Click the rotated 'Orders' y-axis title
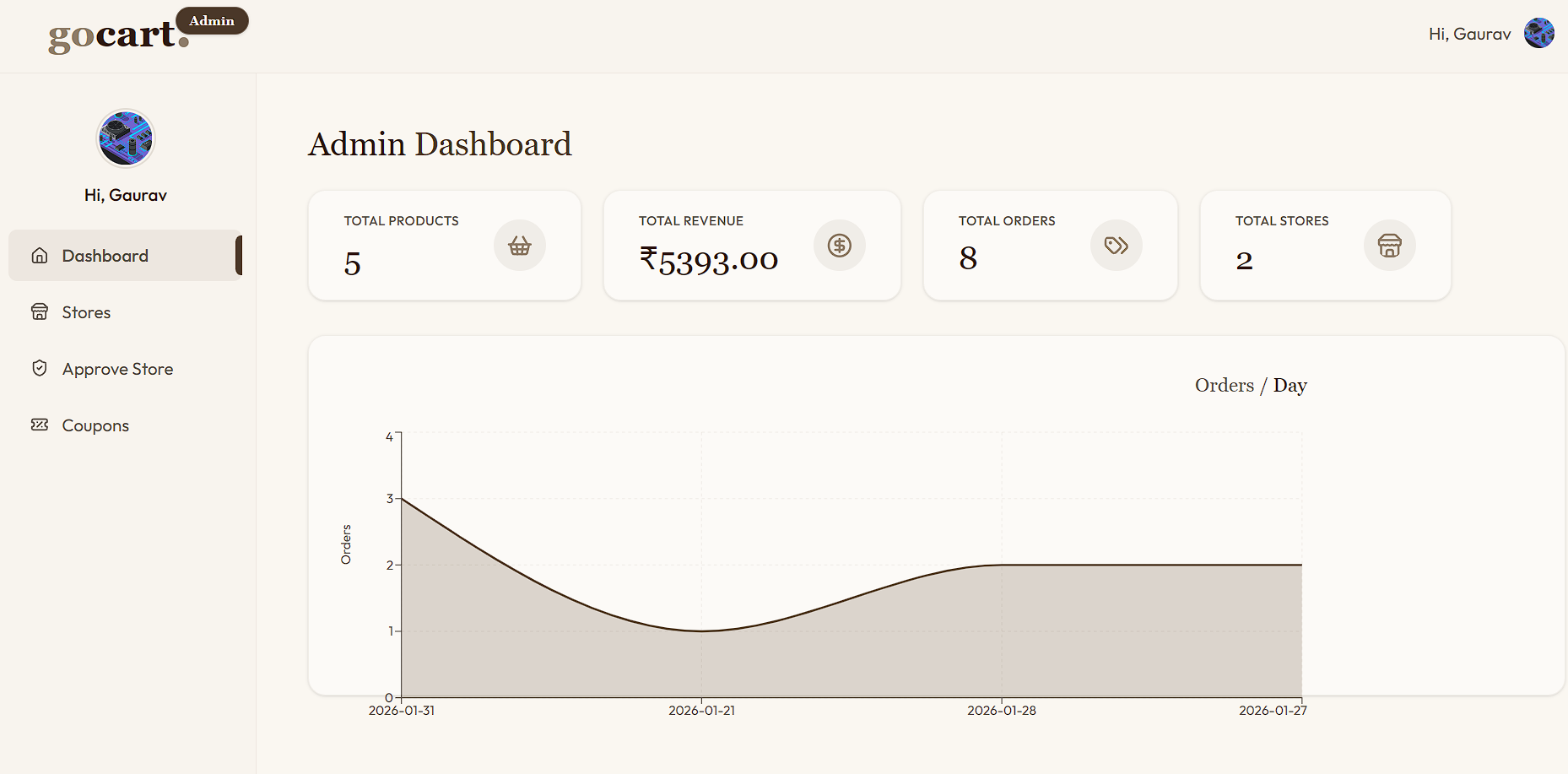1568x774 pixels. click(346, 544)
